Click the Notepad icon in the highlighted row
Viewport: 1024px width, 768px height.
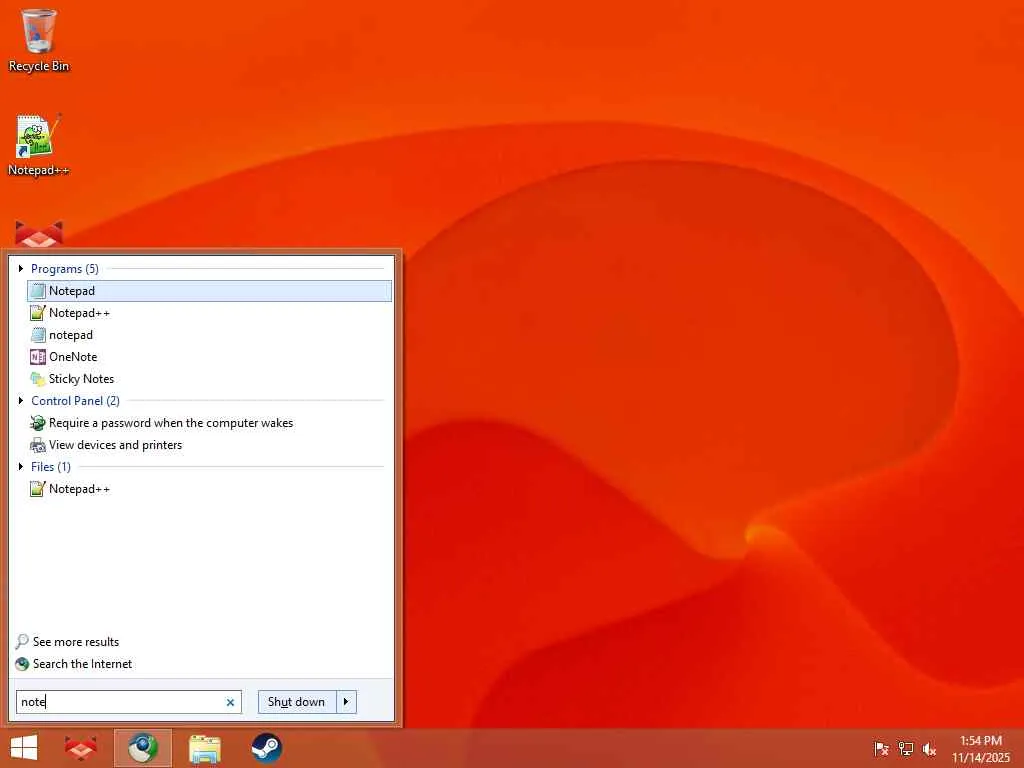tap(38, 291)
